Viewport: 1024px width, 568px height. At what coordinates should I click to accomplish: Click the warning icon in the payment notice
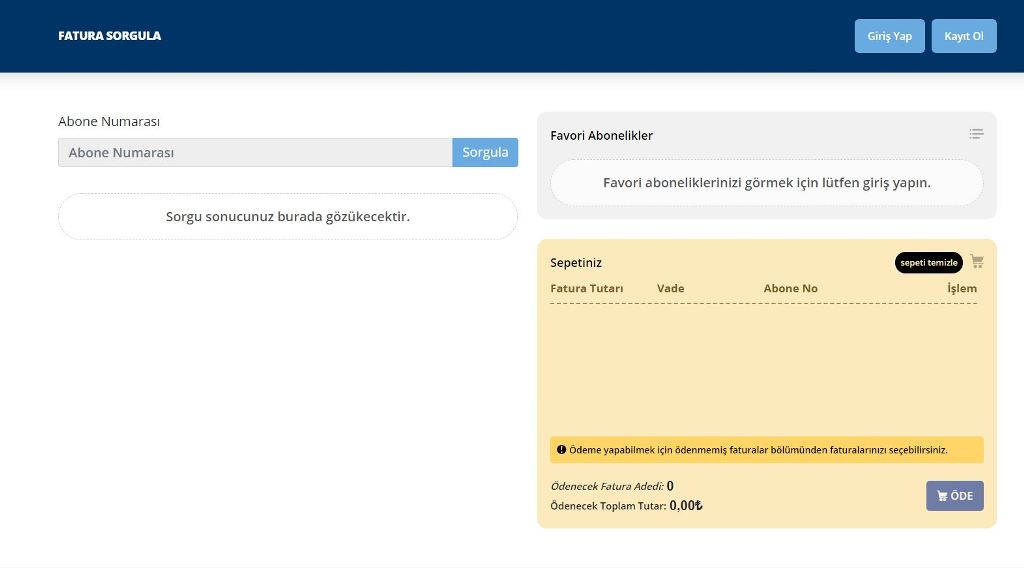(x=561, y=450)
